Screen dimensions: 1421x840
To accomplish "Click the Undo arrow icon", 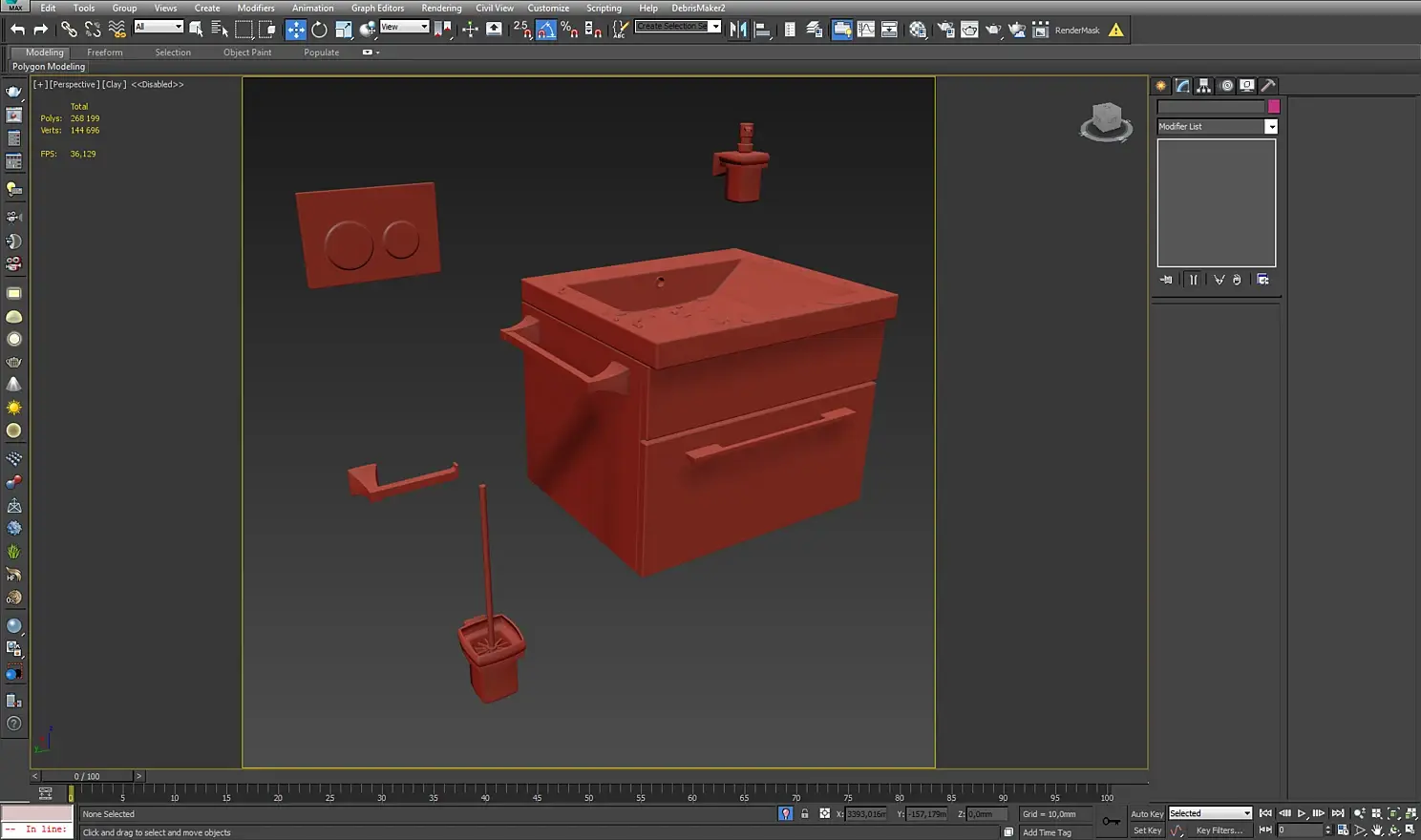I will pos(17,30).
